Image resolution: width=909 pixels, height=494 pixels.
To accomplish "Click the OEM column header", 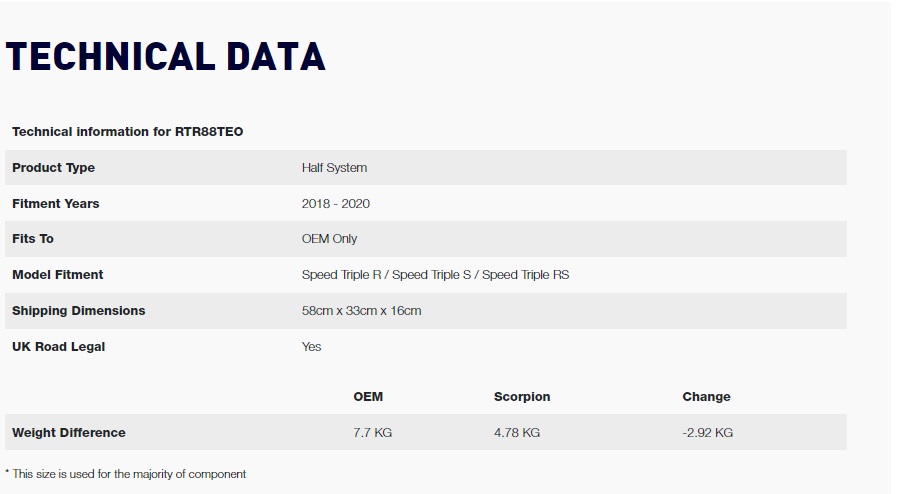I will pos(368,397).
